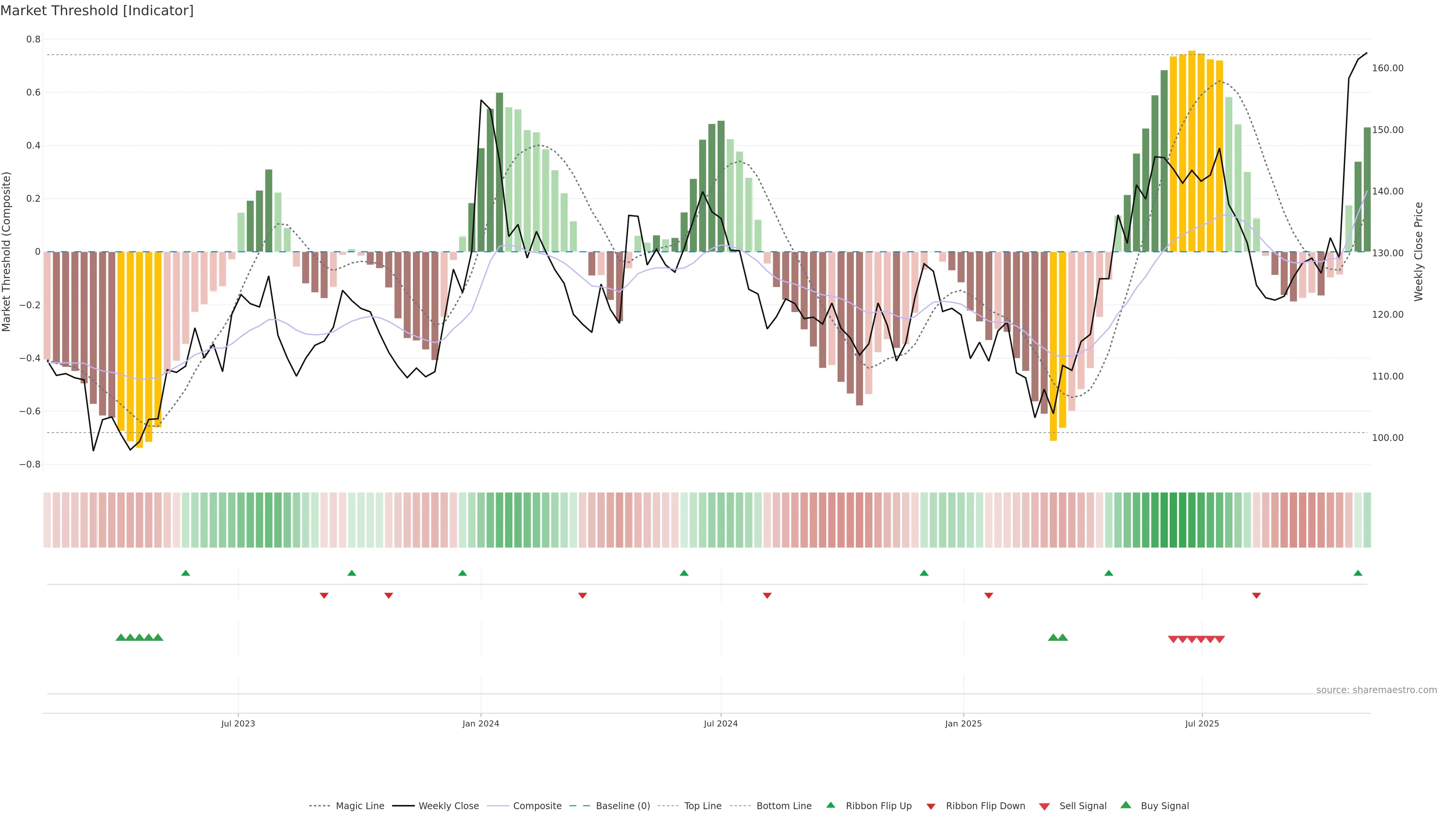Click the source: sharemaestro.com text
The width and height of the screenshot is (1456, 819).
[1376, 690]
